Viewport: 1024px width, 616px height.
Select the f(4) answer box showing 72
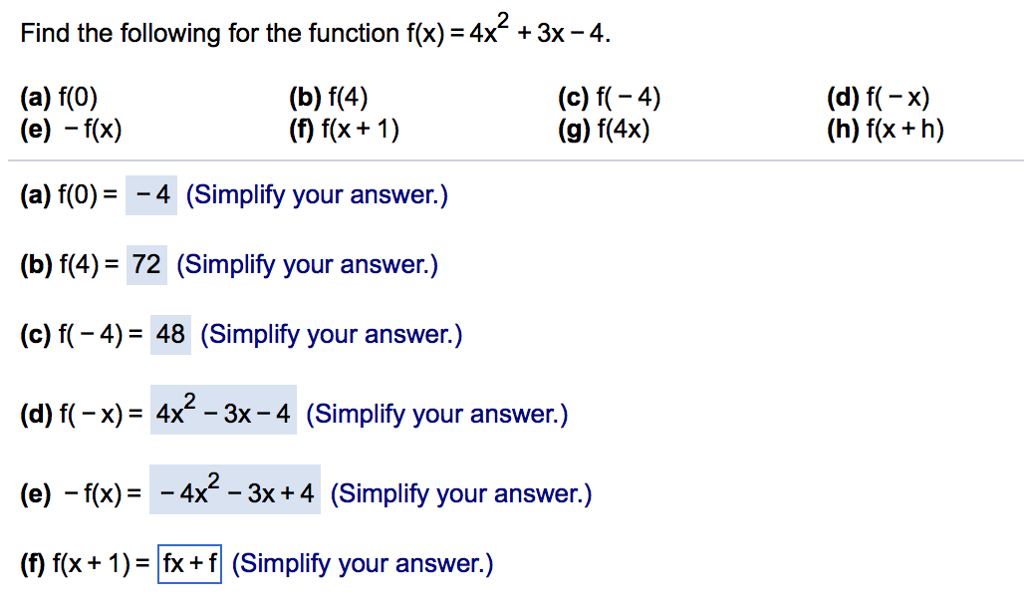(146, 265)
